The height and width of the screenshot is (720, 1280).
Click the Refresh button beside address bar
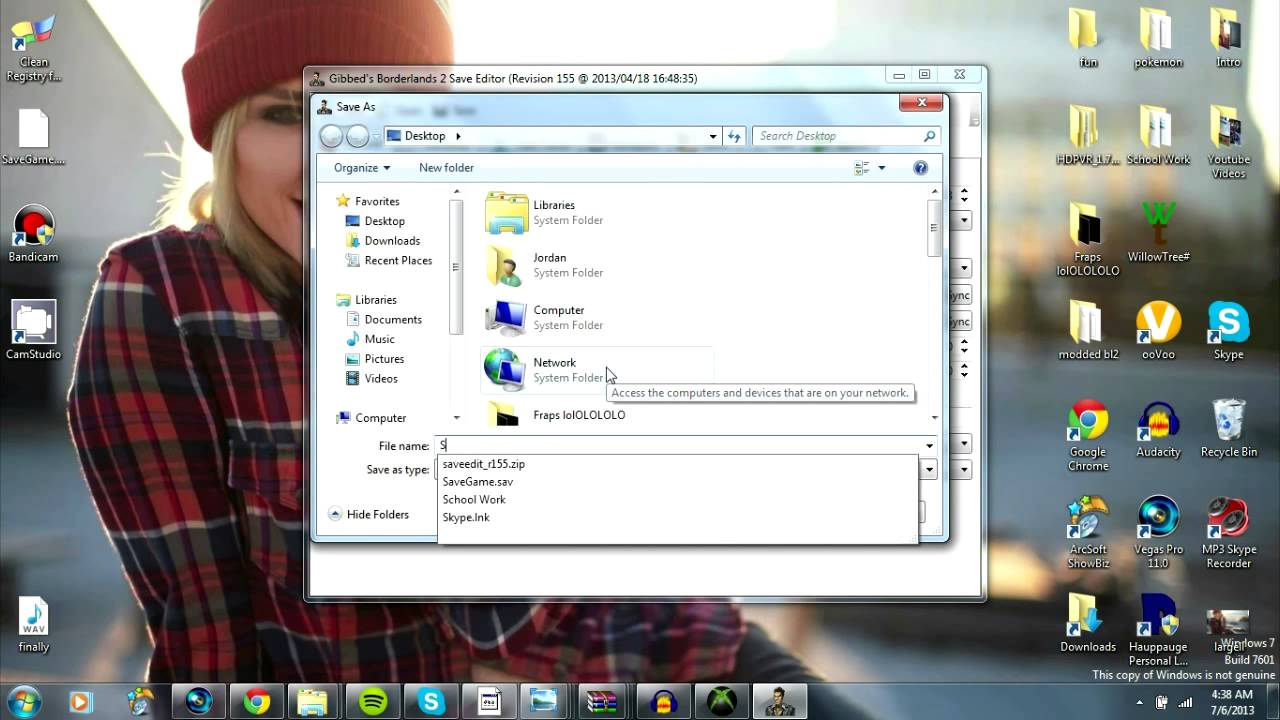(x=734, y=136)
